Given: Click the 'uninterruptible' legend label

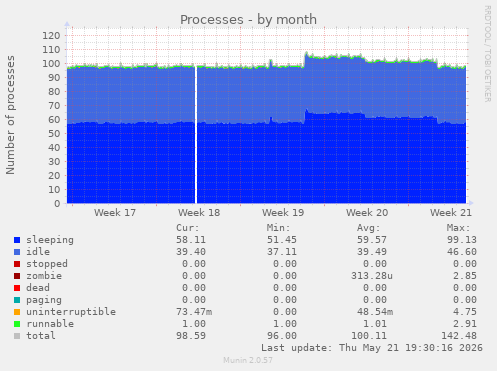Looking at the screenshot, I should 71,312.
